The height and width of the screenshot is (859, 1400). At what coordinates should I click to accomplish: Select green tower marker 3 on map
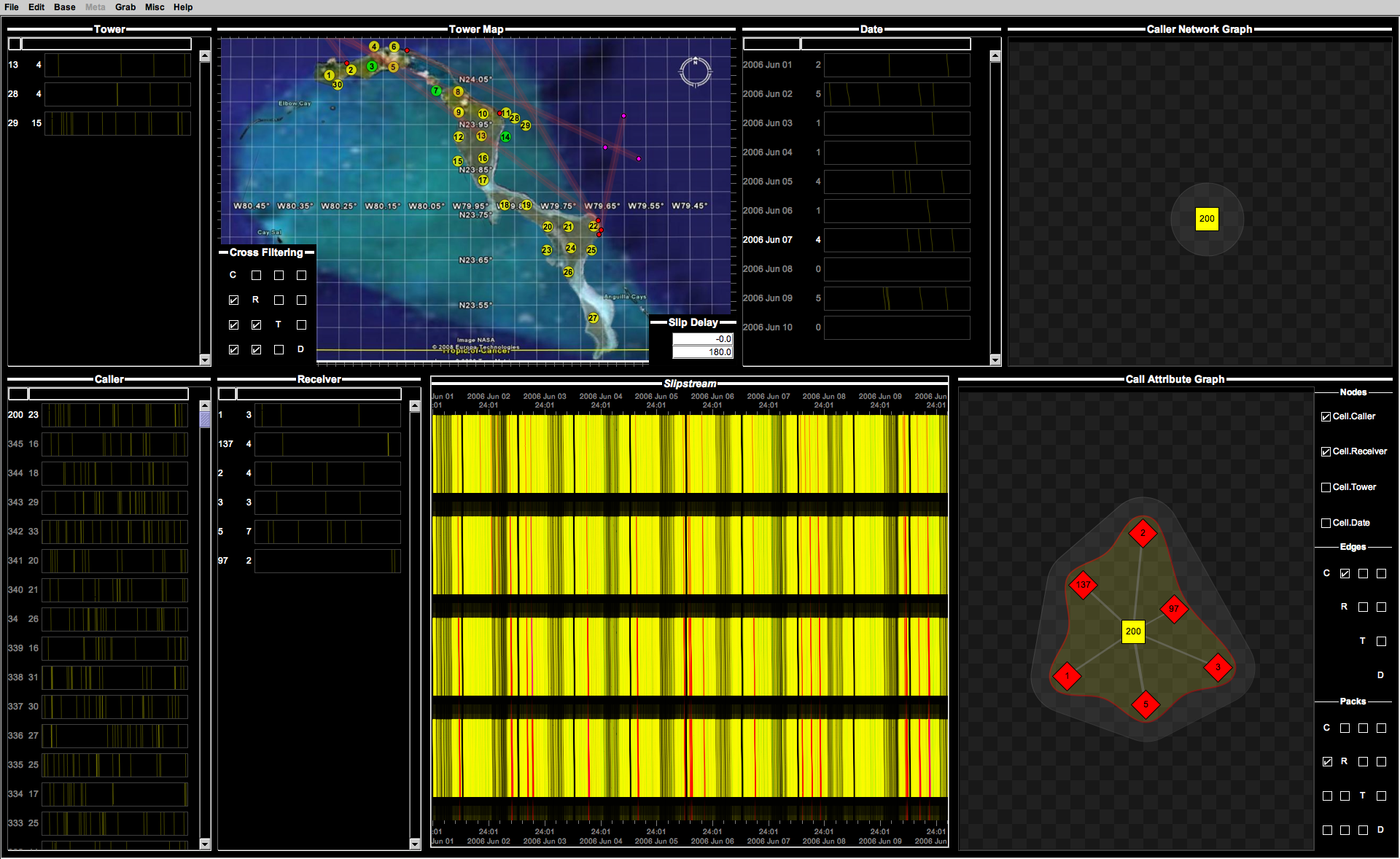tap(372, 66)
